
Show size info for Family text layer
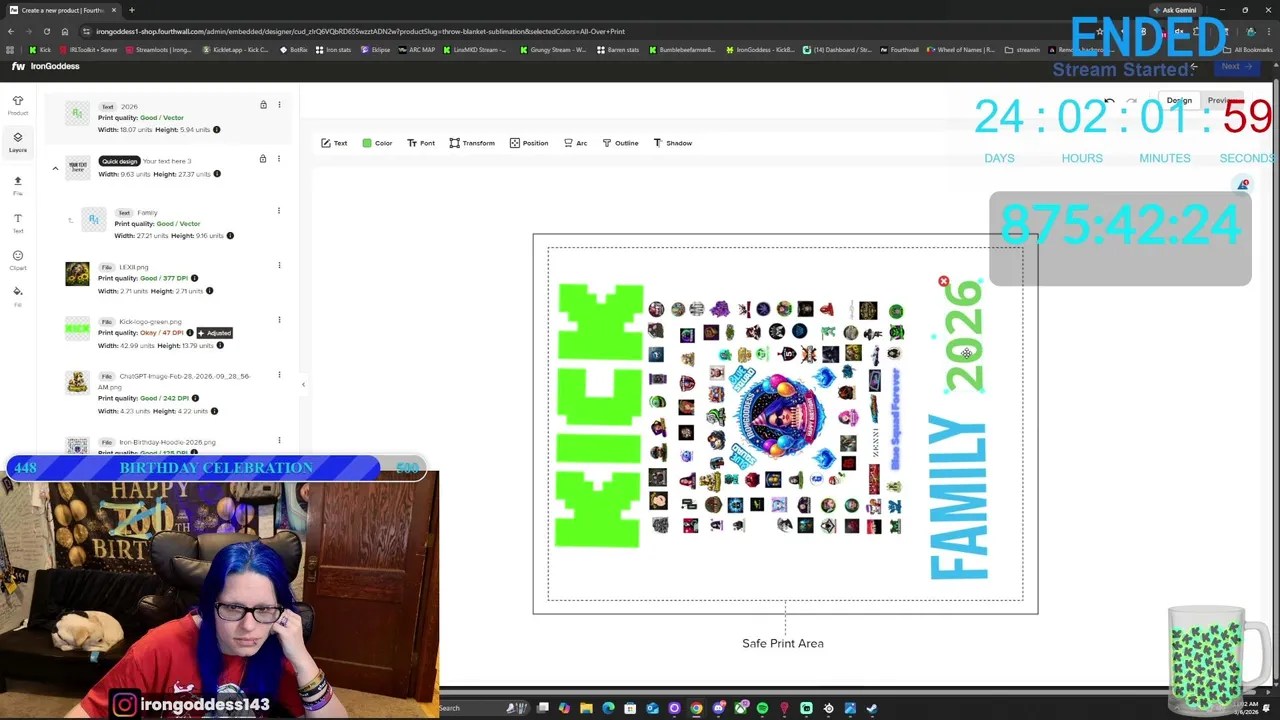coord(230,236)
